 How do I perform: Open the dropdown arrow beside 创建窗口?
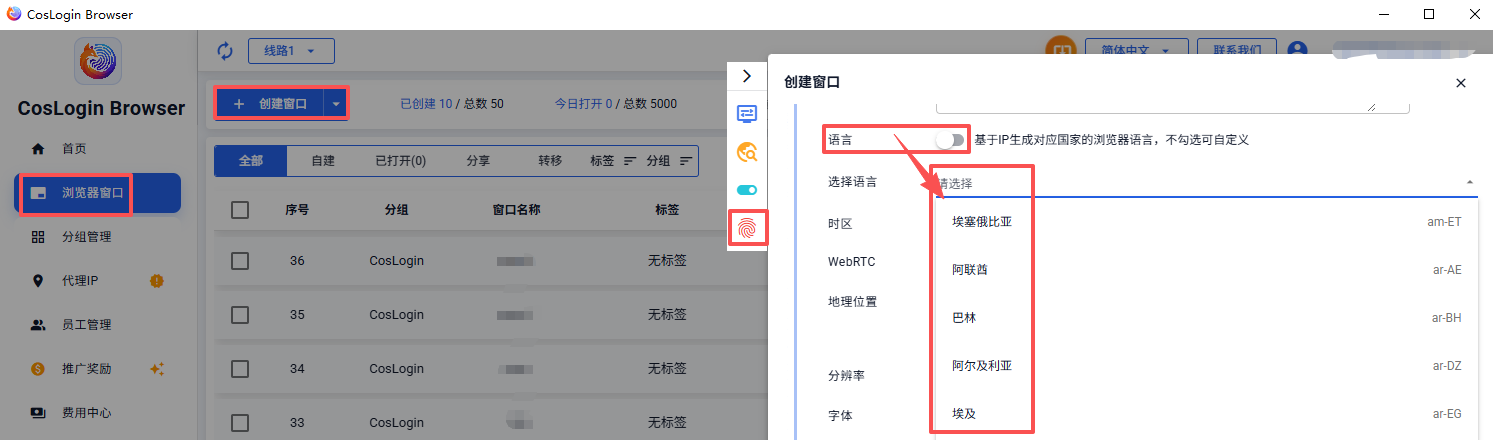click(x=336, y=104)
